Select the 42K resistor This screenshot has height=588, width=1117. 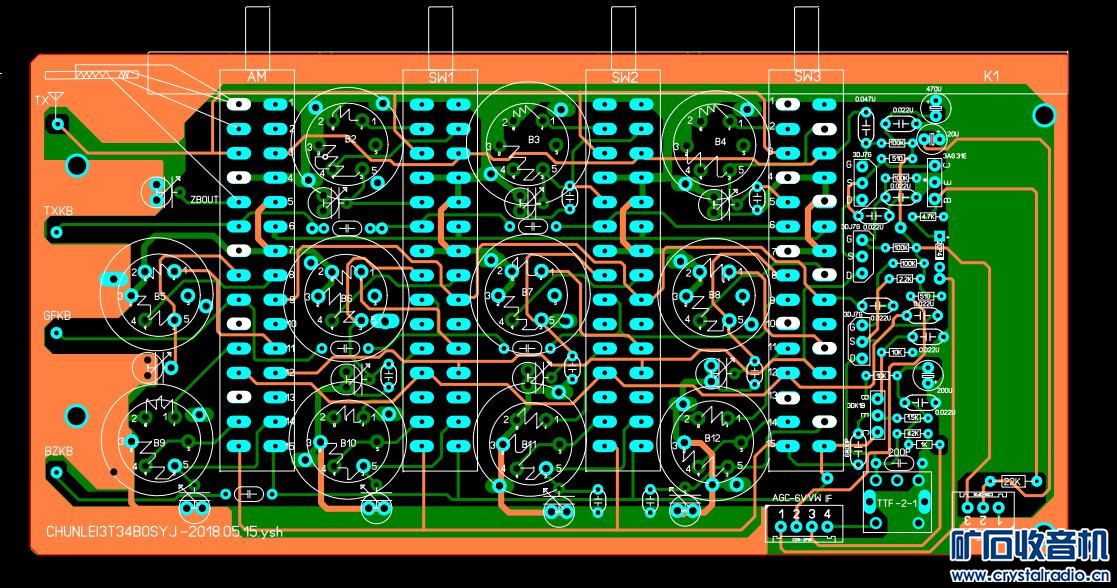(913, 433)
